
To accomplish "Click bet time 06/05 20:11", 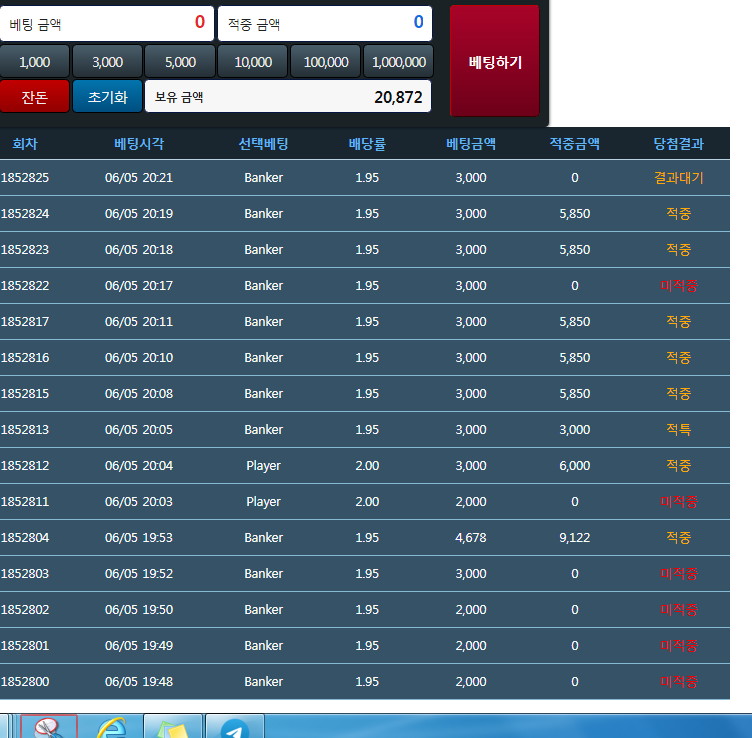I will (139, 321).
